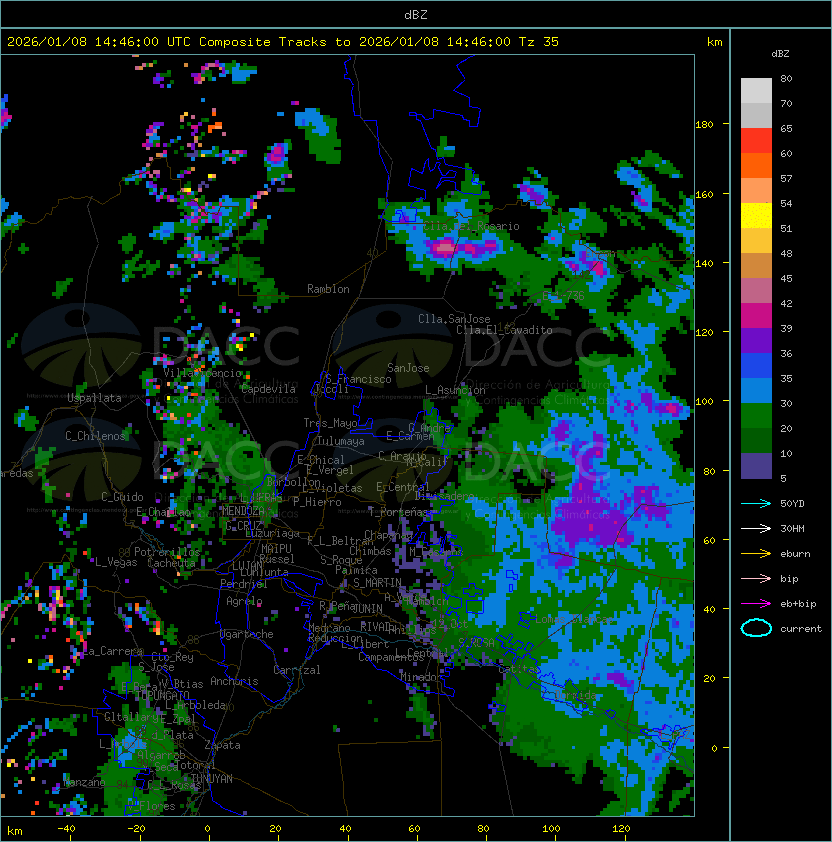The height and width of the screenshot is (842, 832).
Task: Click the 'Clla.El_Cavadito' place label
Action: 504,330
